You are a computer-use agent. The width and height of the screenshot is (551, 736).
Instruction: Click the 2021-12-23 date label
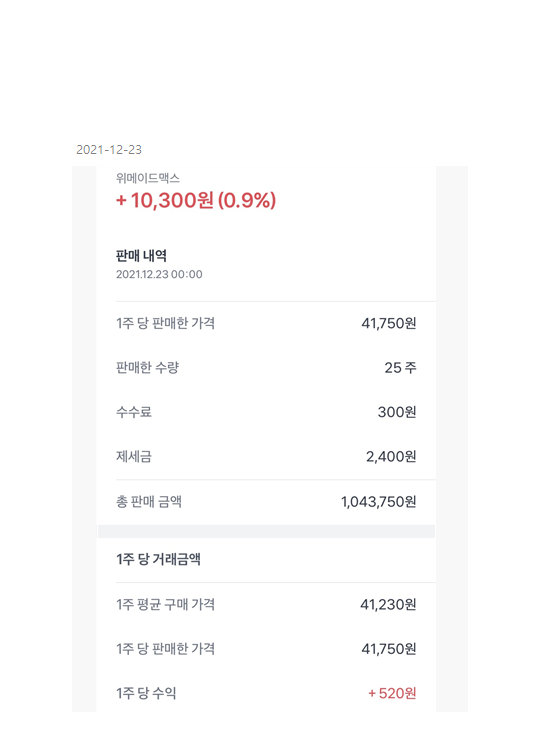pos(109,150)
